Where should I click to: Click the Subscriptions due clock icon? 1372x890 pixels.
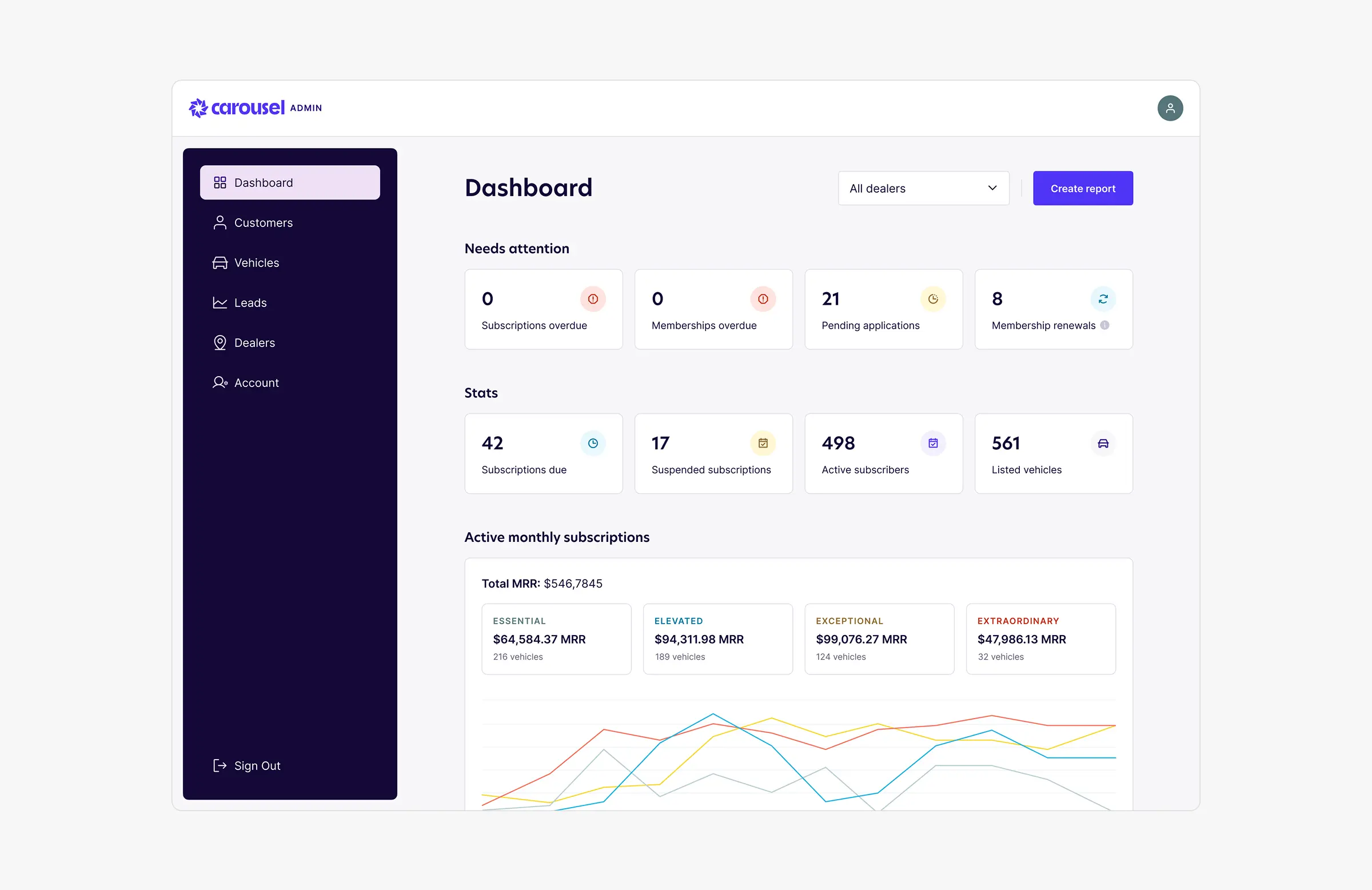point(593,443)
